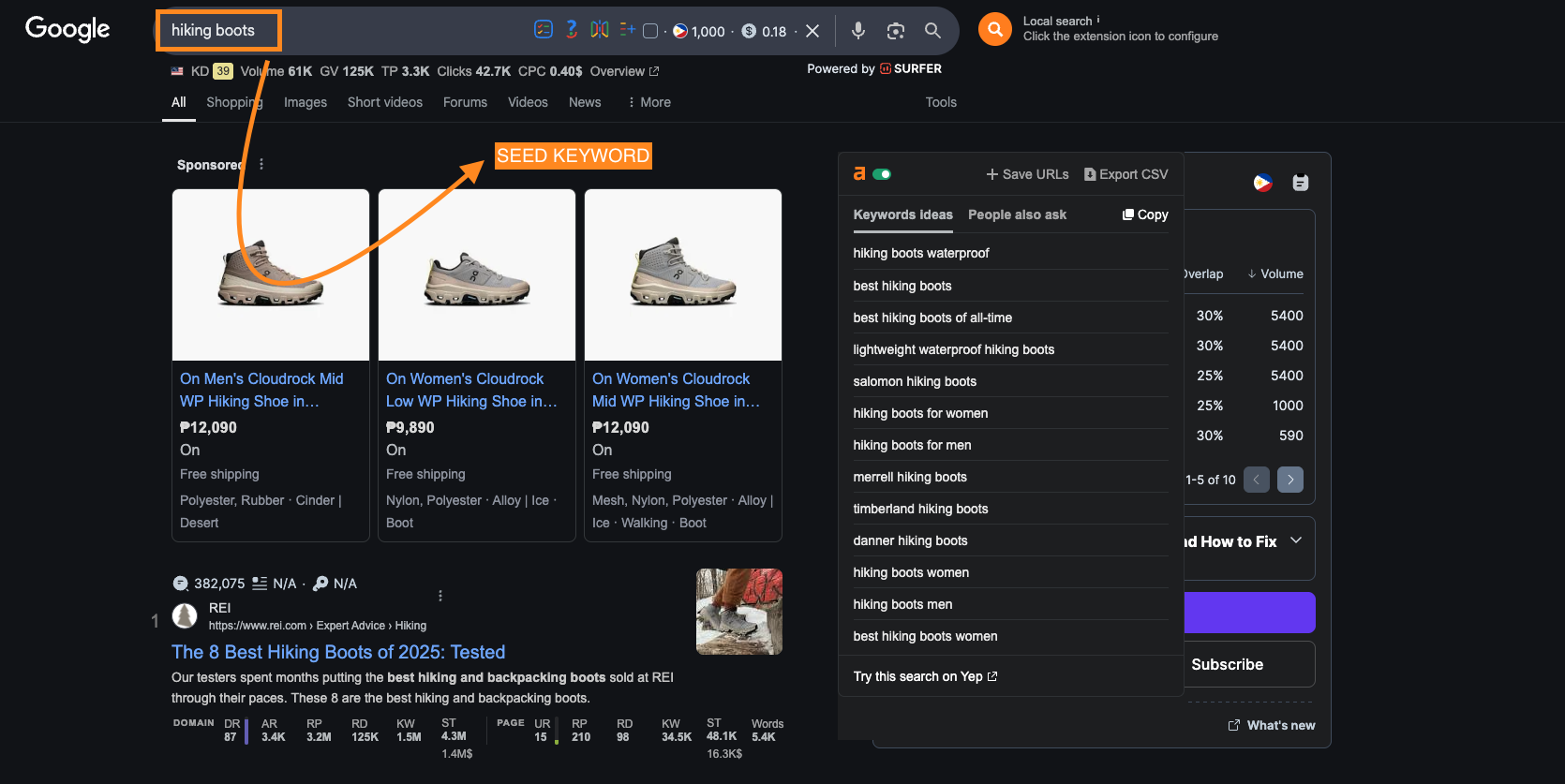The height and width of the screenshot is (784, 1565).
Task: Select the Keywords ideas tab
Action: pyautogui.click(x=902, y=214)
